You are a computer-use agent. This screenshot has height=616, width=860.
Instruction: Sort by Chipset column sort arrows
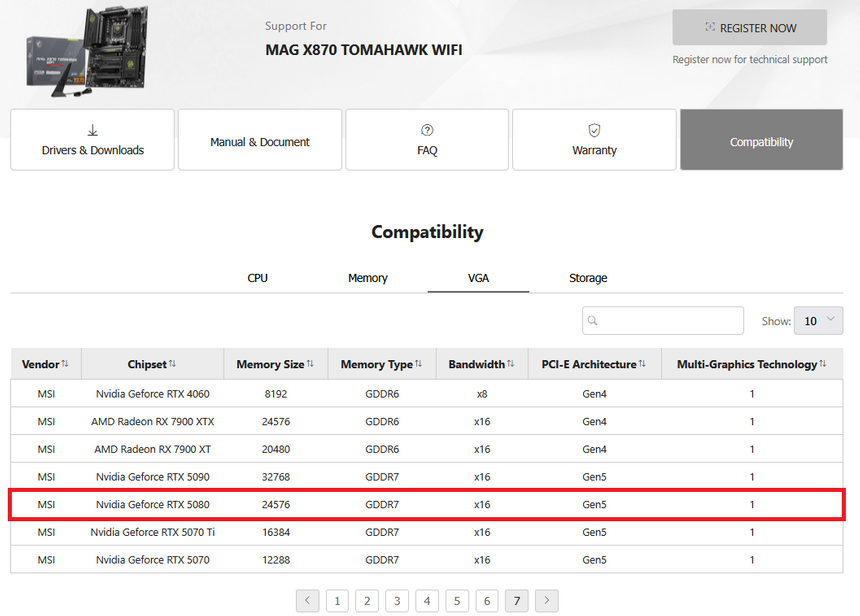click(x=172, y=364)
